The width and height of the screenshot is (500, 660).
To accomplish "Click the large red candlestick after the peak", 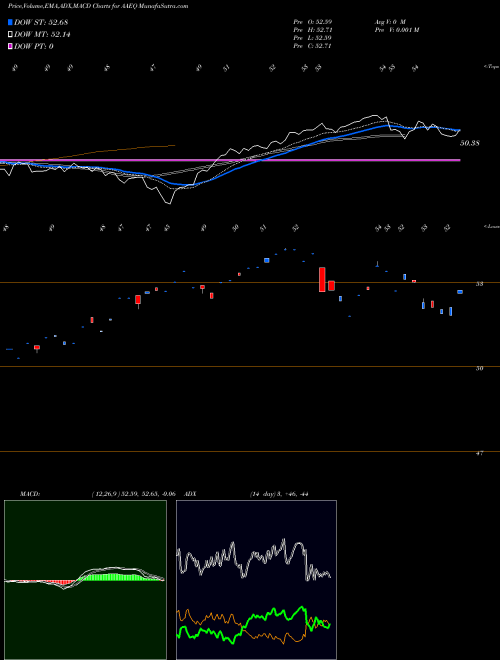I will tap(322, 279).
